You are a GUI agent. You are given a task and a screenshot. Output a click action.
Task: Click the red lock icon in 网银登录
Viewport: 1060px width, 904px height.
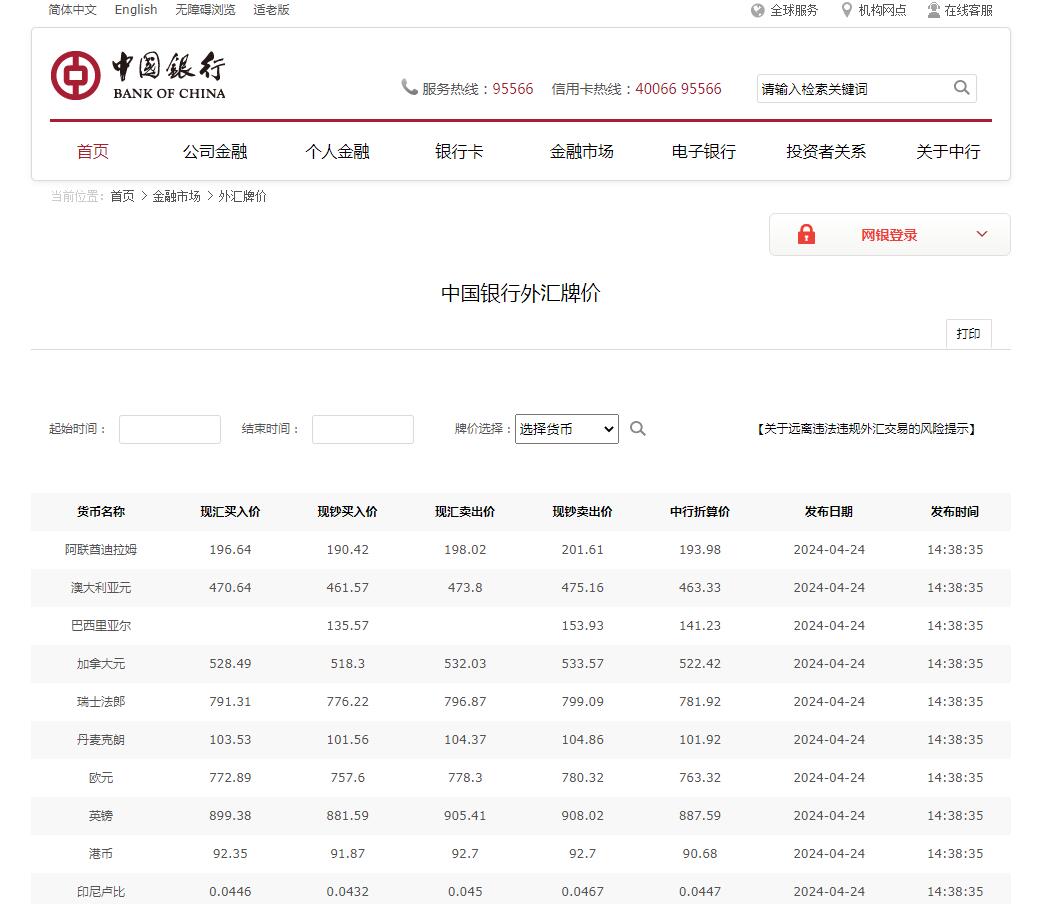click(806, 234)
